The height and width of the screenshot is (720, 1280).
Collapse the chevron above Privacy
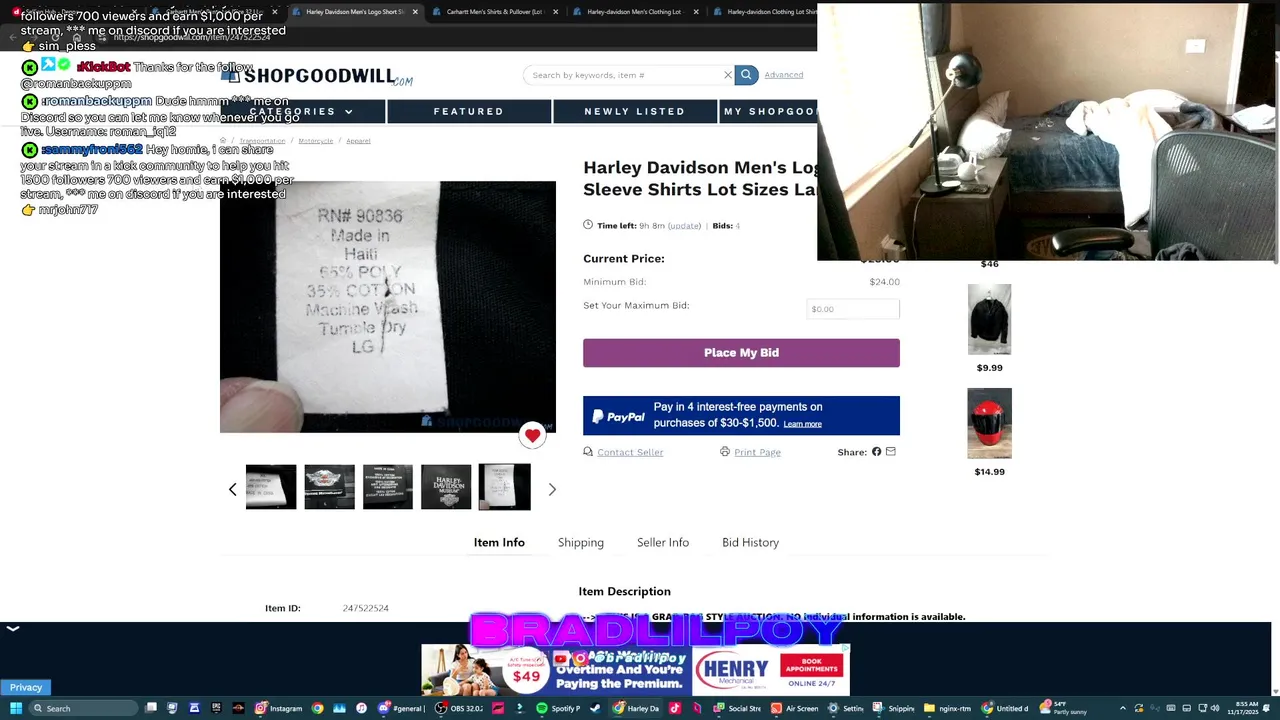(x=13, y=629)
